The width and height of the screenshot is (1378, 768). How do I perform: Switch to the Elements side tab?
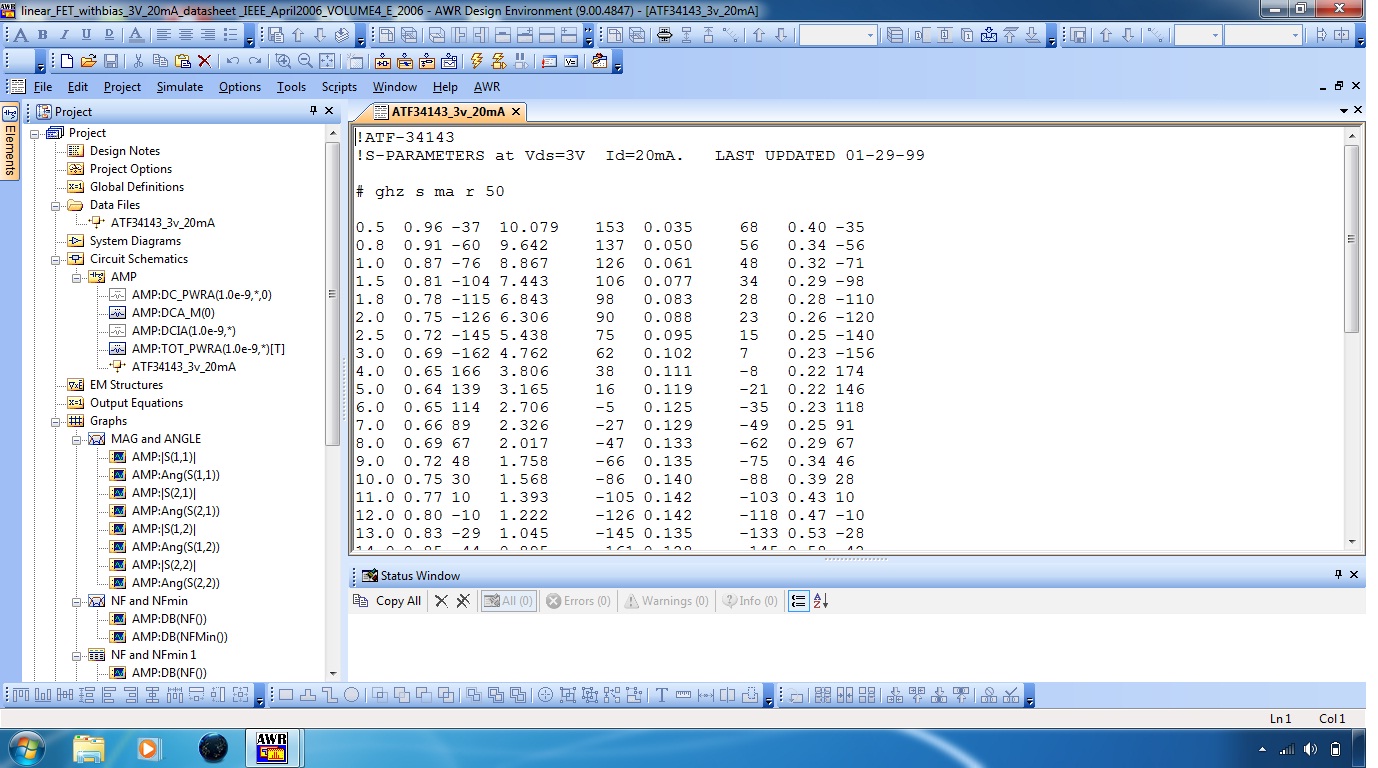tap(10, 141)
